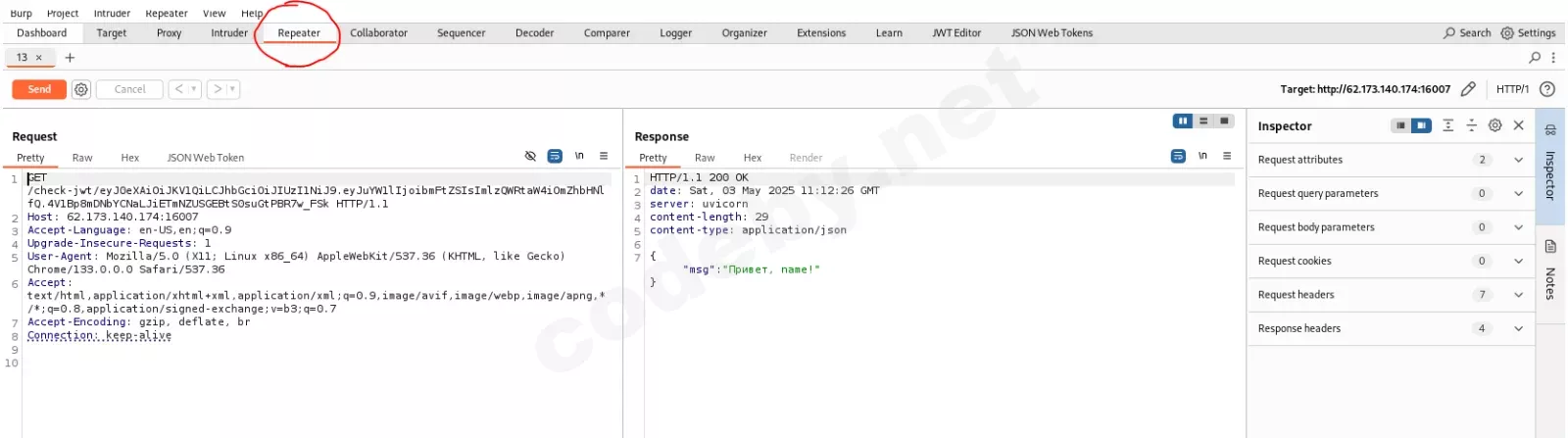The image size is (1568, 438).
Task: Click the HTTP/1 protocol button
Action: 1512,89
